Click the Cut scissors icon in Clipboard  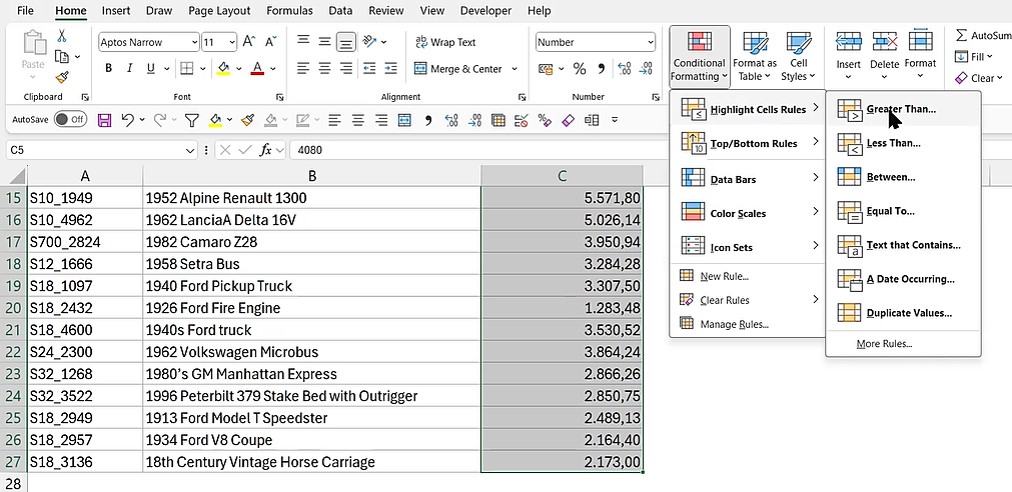62,36
